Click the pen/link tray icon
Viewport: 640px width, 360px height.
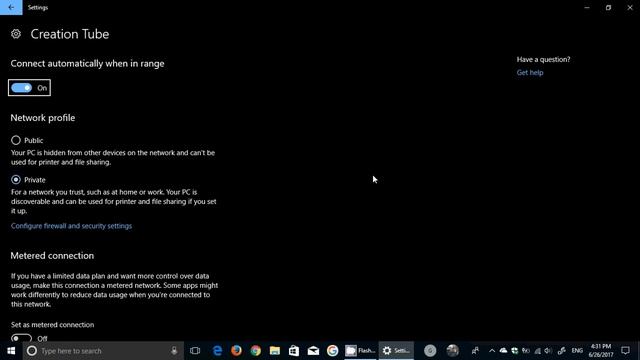click(x=562, y=351)
